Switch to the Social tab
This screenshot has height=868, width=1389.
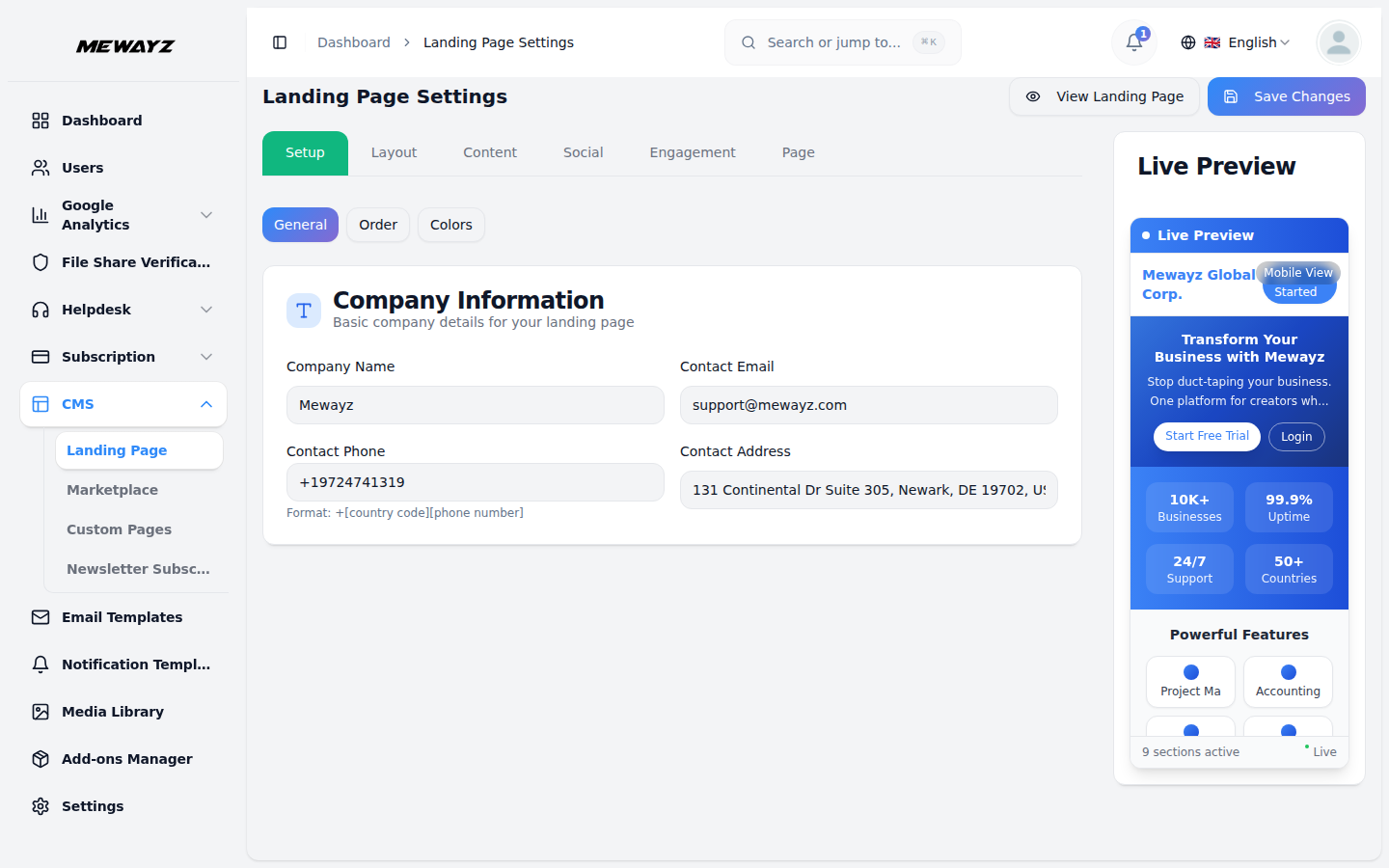[583, 152]
